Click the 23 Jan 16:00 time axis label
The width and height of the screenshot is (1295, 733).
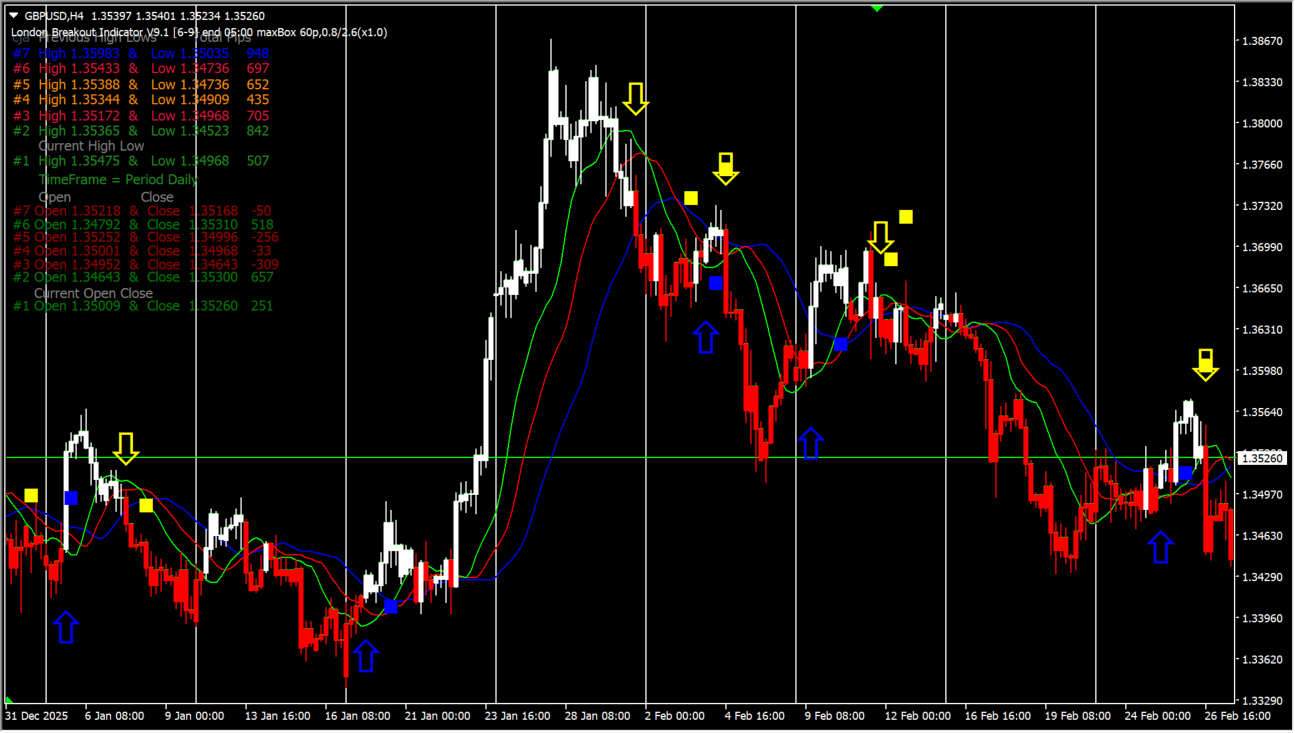point(516,716)
